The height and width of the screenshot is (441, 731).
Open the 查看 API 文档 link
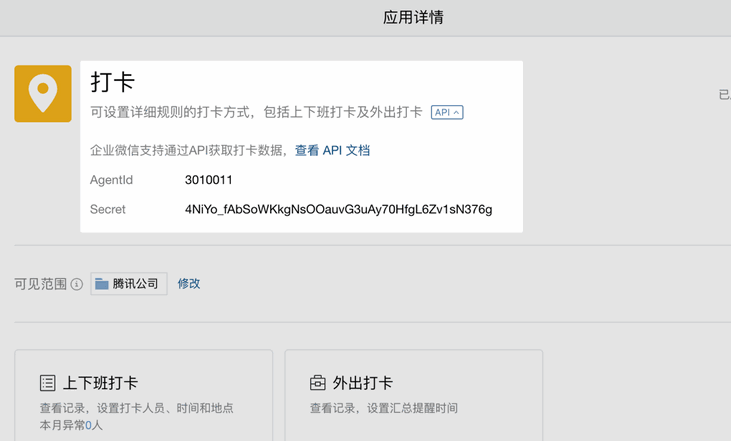pos(332,151)
